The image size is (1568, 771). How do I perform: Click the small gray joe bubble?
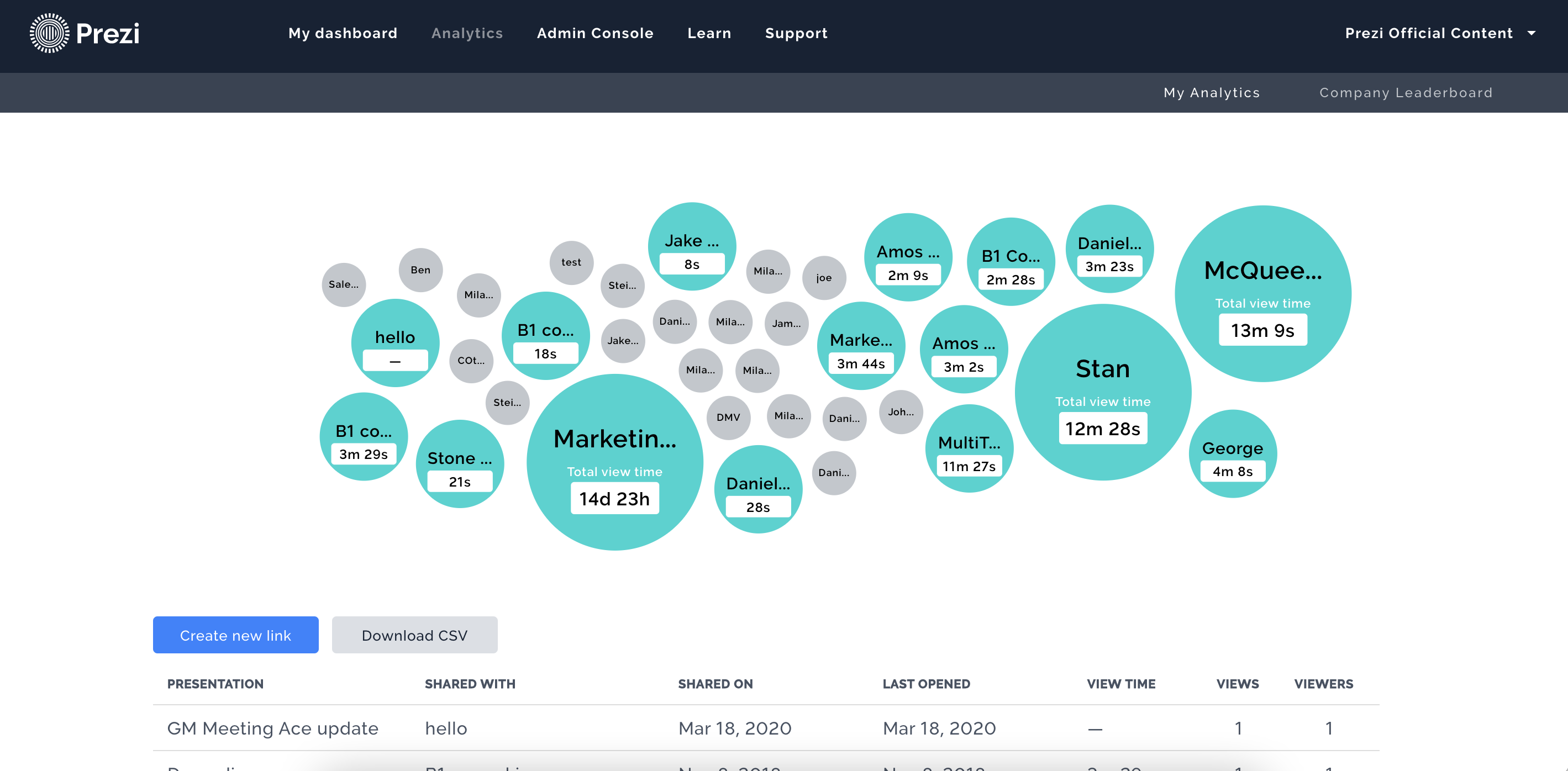pos(824,278)
